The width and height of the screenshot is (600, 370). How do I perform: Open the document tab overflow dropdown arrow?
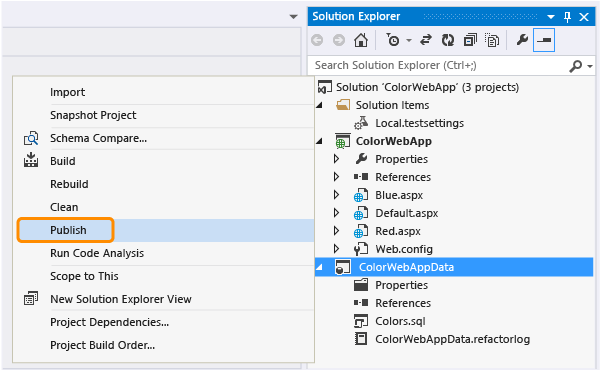[x=293, y=17]
